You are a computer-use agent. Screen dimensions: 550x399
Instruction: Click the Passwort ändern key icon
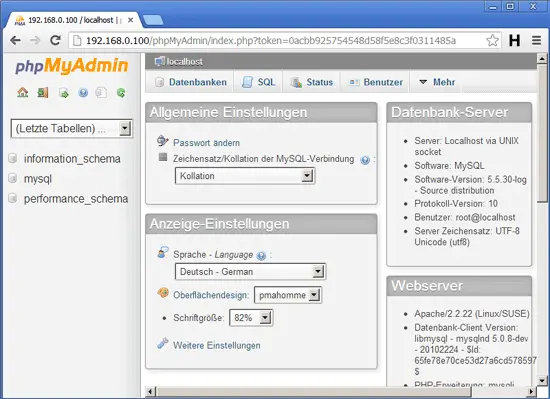(x=162, y=141)
